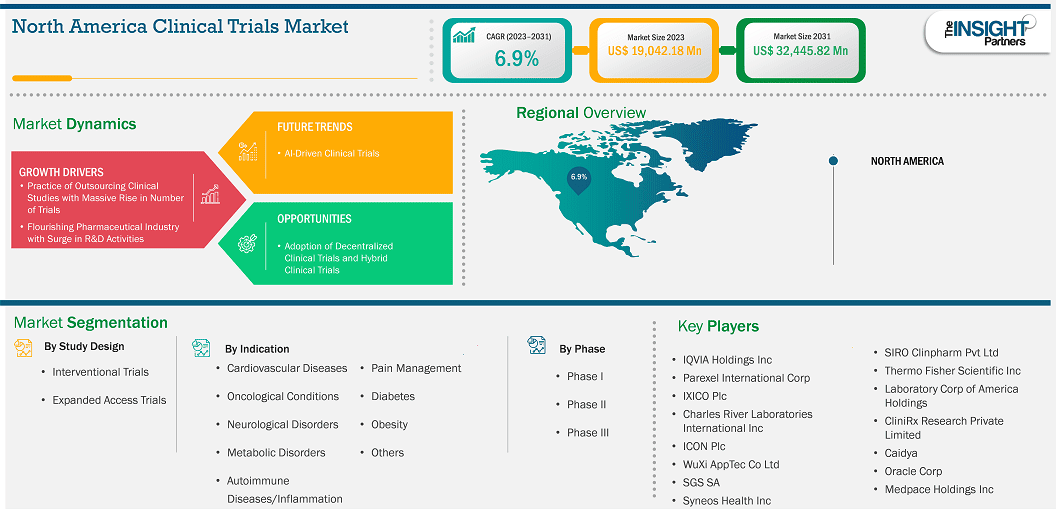Click 'Laboratory Corp of America Holdings'

(951, 396)
